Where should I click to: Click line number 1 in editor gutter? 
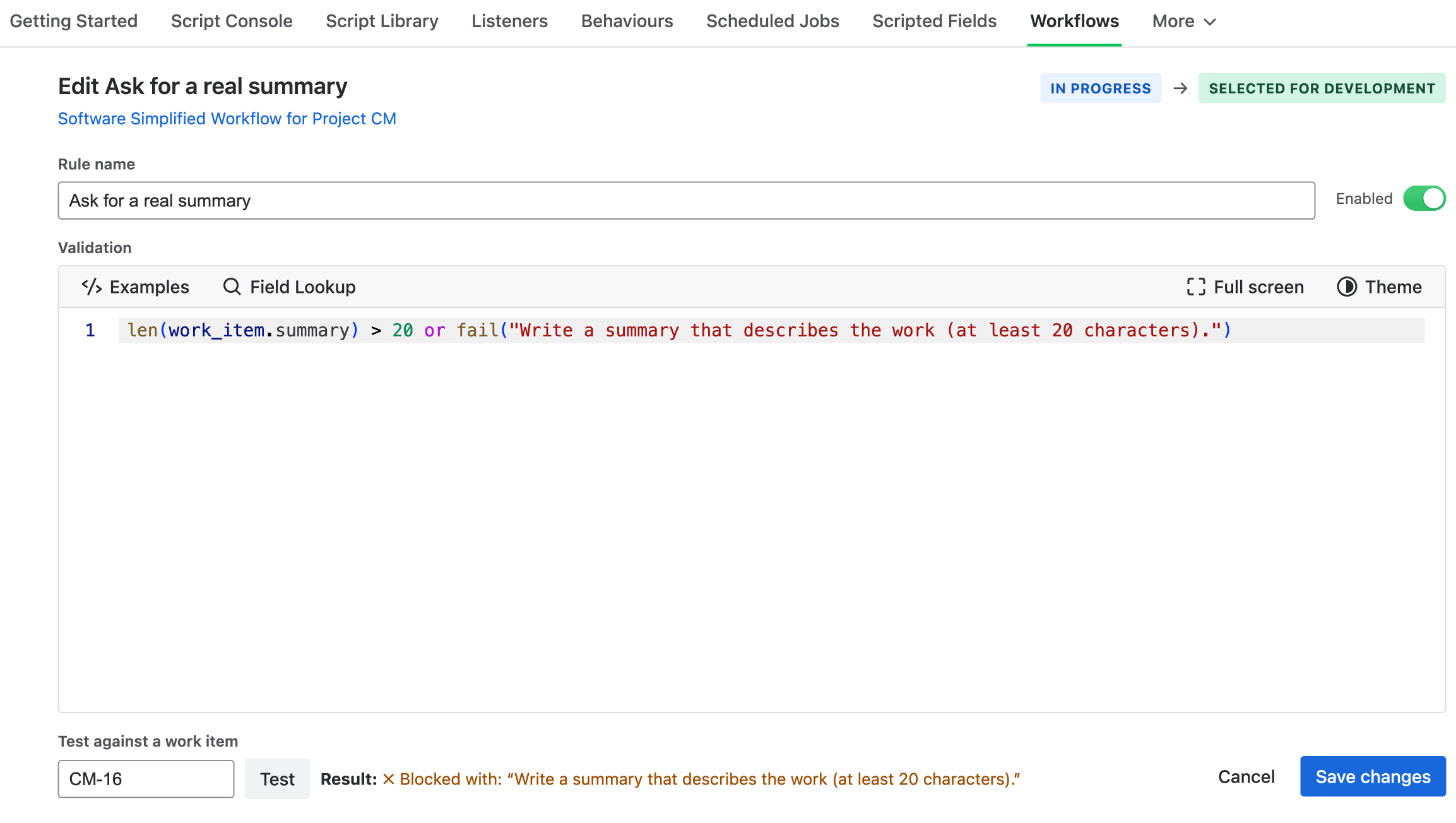click(x=90, y=330)
